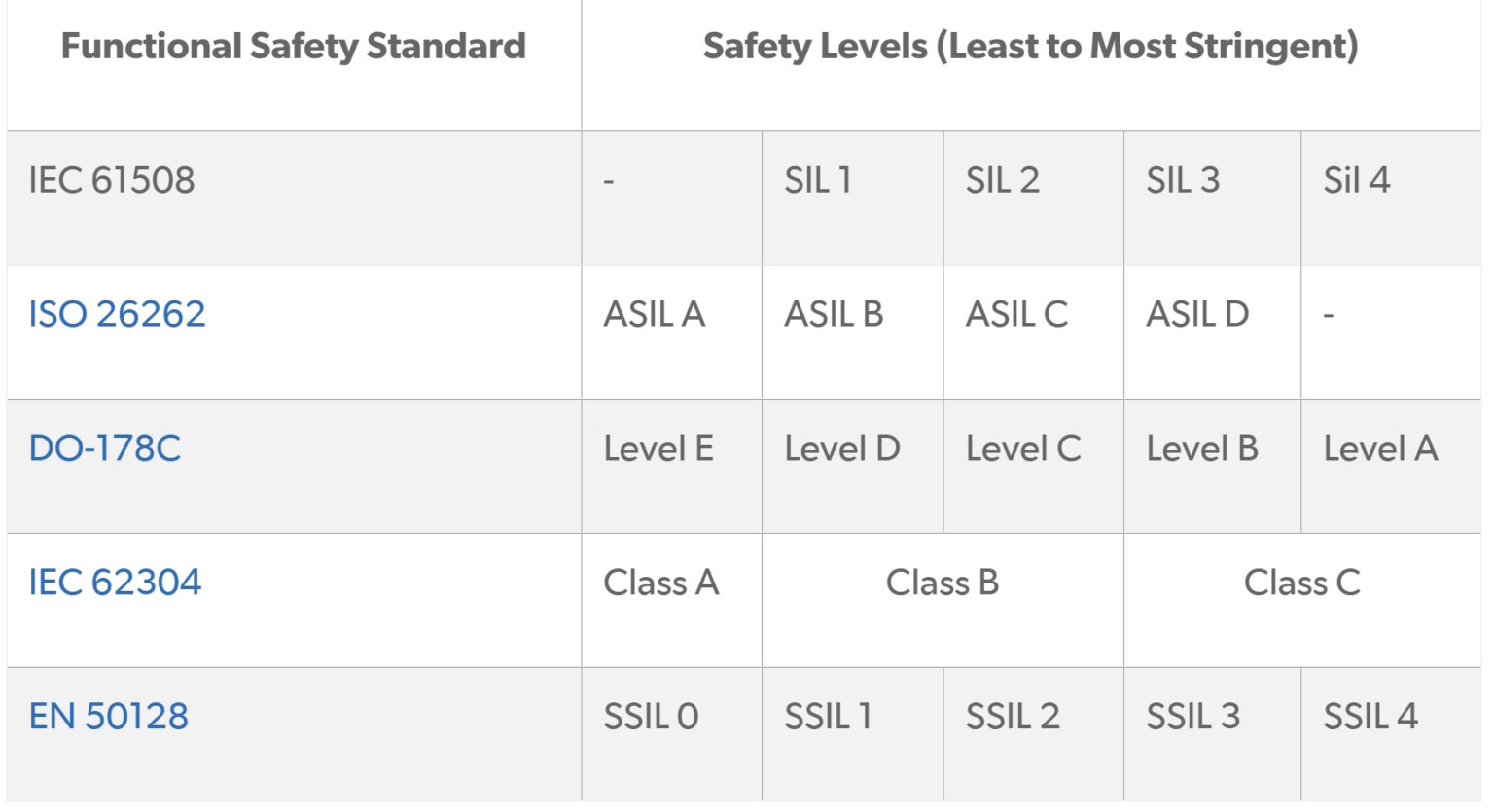Image resolution: width=1494 pixels, height=812 pixels.
Task: Select the Level E cell
Action: point(658,448)
